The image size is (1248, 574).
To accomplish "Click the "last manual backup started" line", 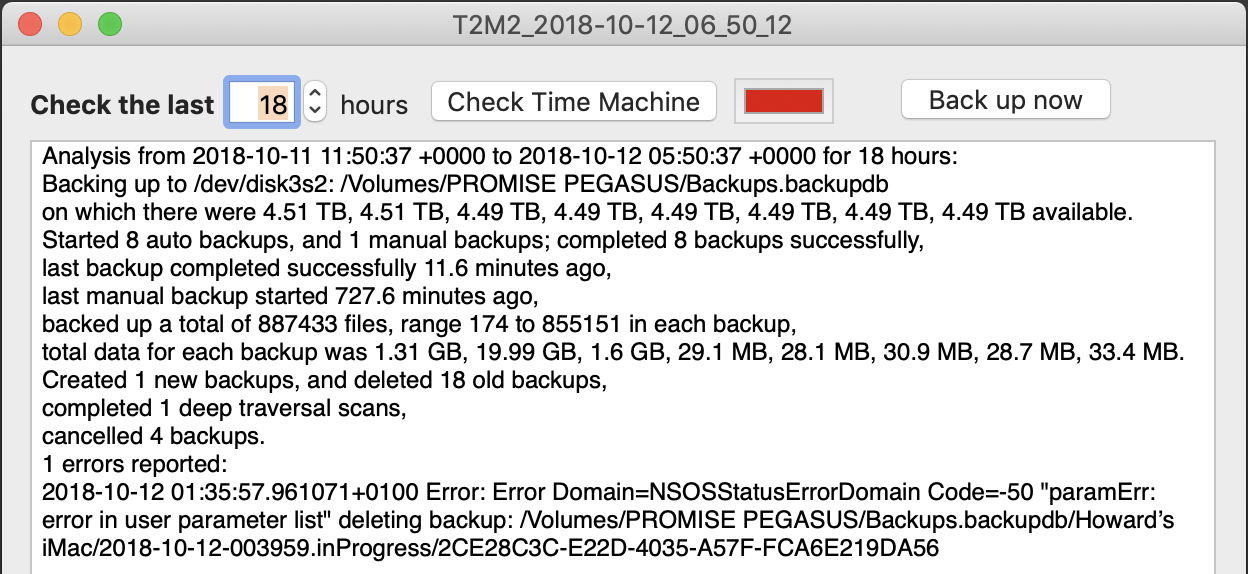I will click(x=290, y=296).
